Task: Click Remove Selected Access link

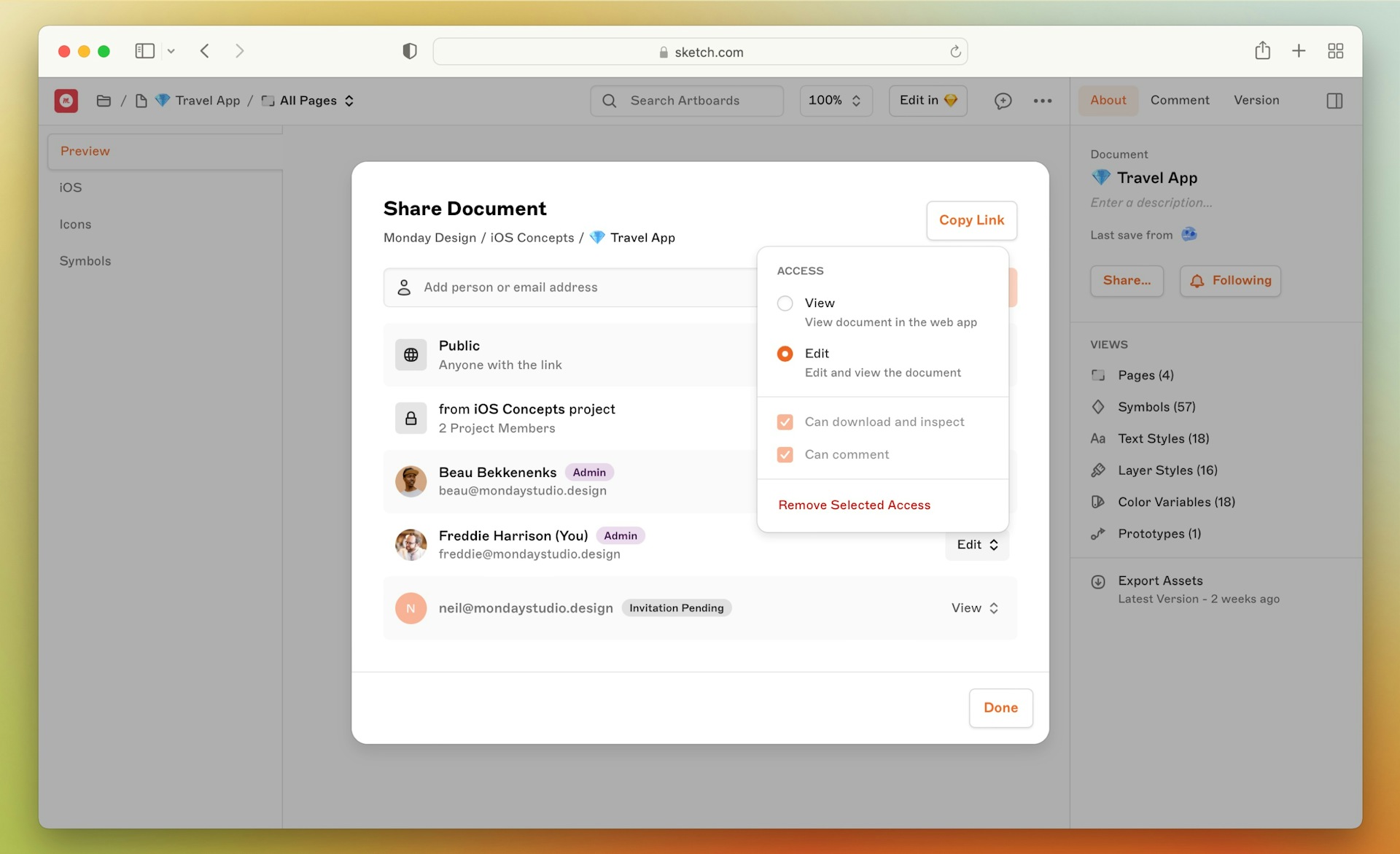Action: click(x=853, y=504)
